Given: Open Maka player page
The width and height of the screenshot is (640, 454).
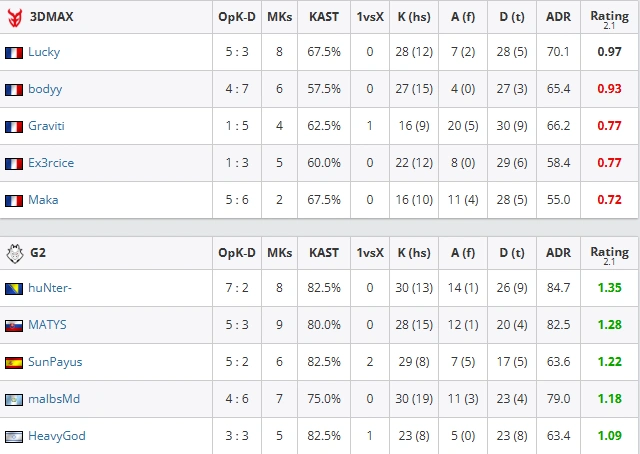Looking at the screenshot, I should tap(43, 200).
